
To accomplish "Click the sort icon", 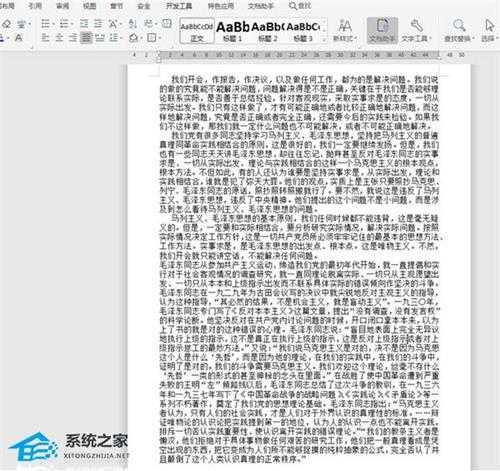I will click(133, 23).
